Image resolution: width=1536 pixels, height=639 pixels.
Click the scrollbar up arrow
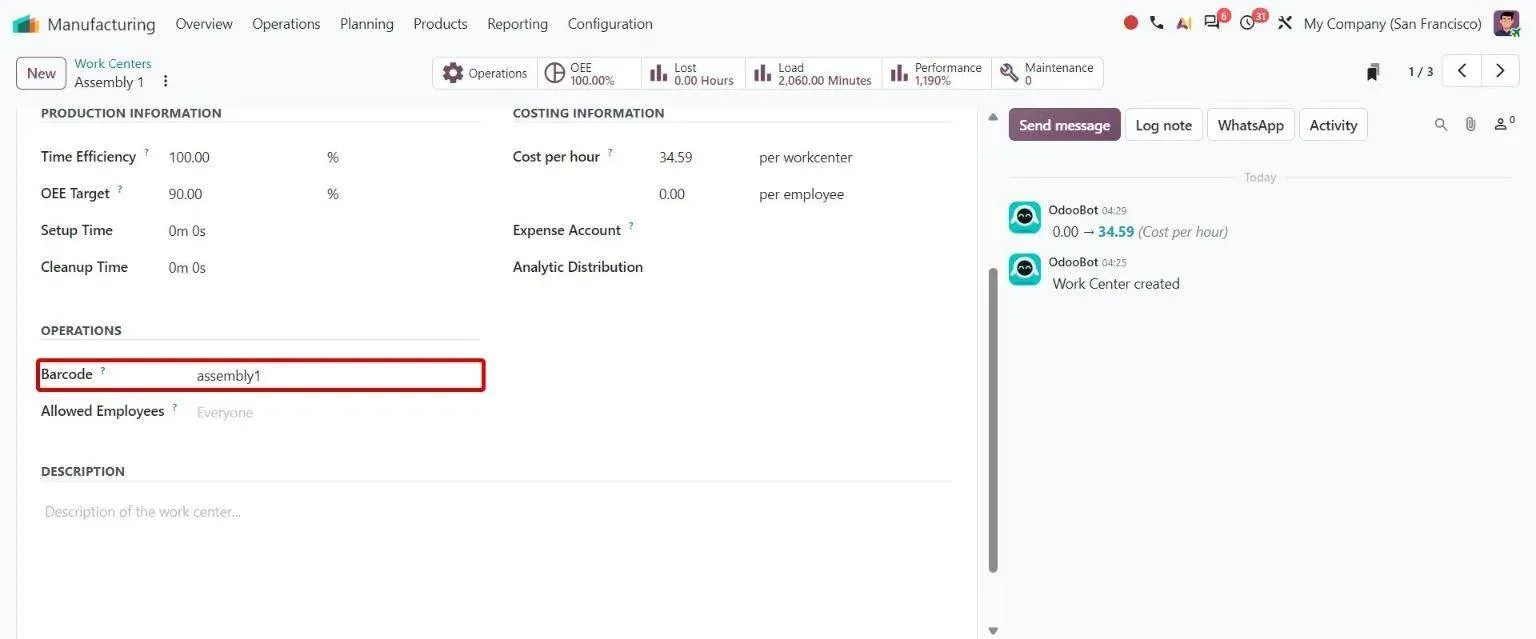[993, 117]
